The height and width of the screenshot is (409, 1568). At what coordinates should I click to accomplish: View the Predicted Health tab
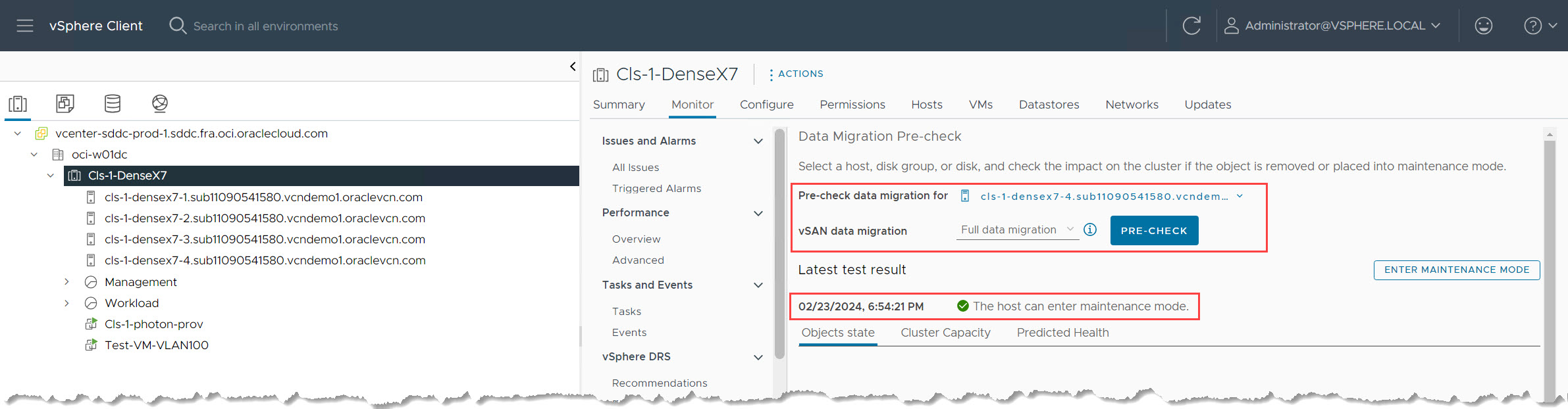click(x=1063, y=333)
